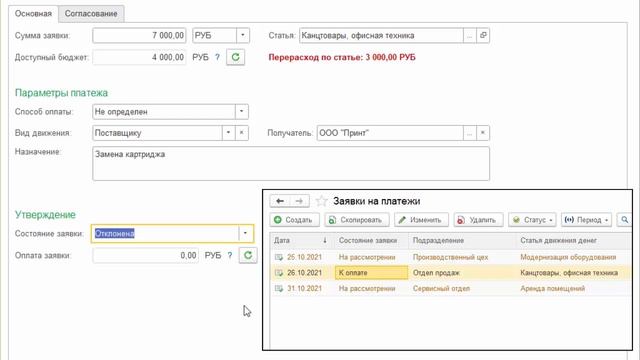Viewport: 640px width, 360px height.
Task: Click the Модернизация оборудования cell
Action: pos(568,257)
